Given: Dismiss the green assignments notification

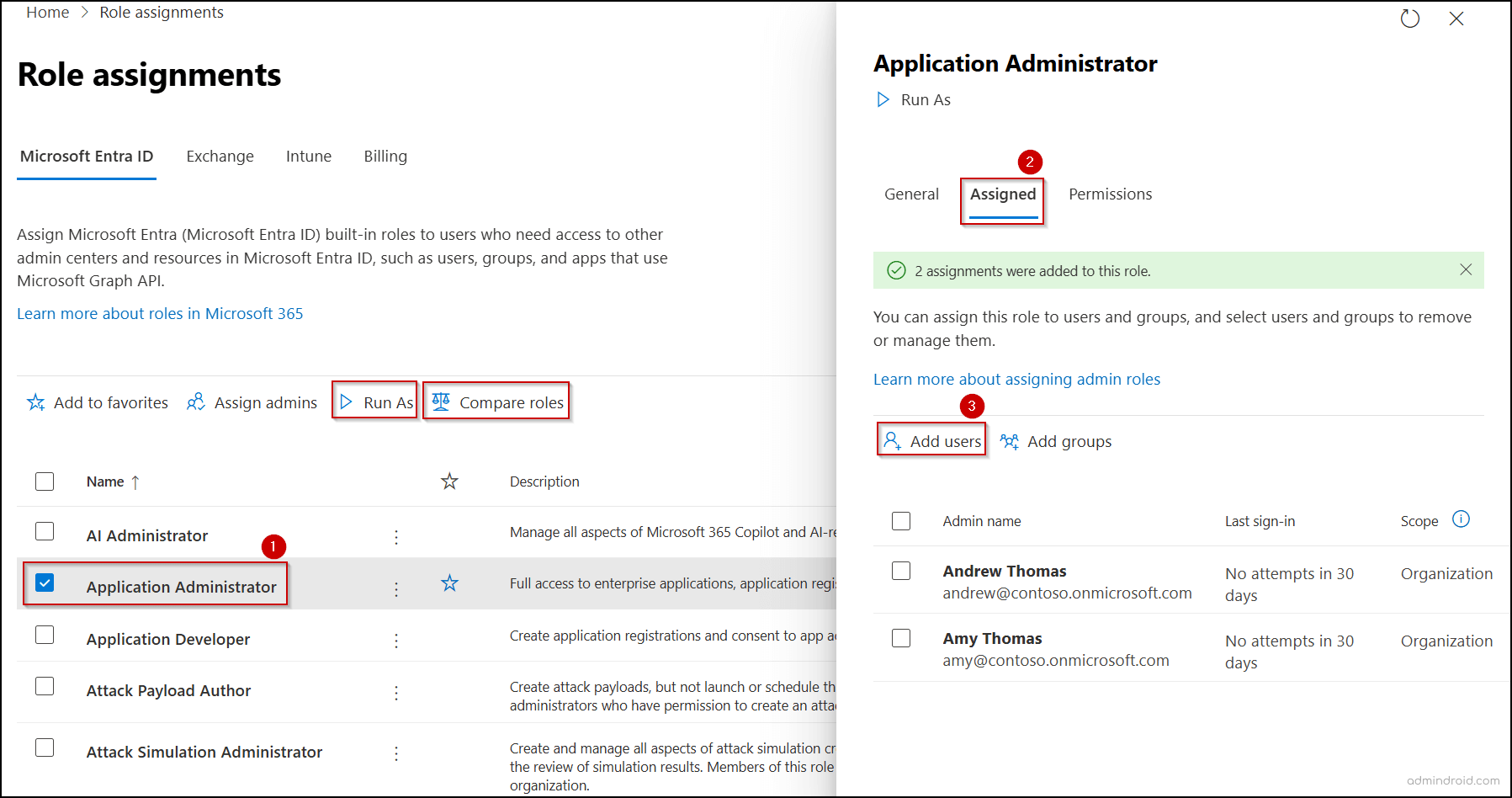Looking at the screenshot, I should pyautogui.click(x=1466, y=270).
